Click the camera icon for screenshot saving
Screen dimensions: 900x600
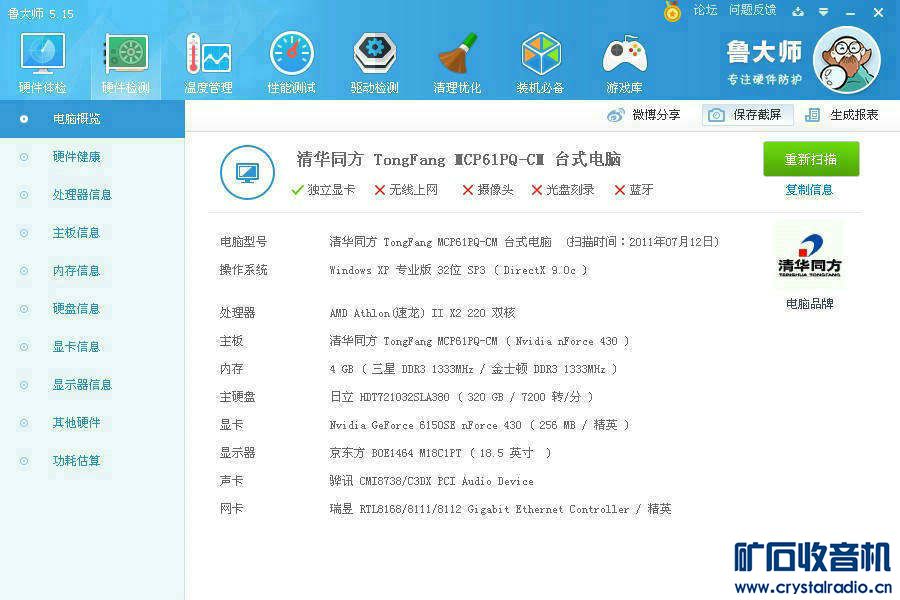pos(716,115)
